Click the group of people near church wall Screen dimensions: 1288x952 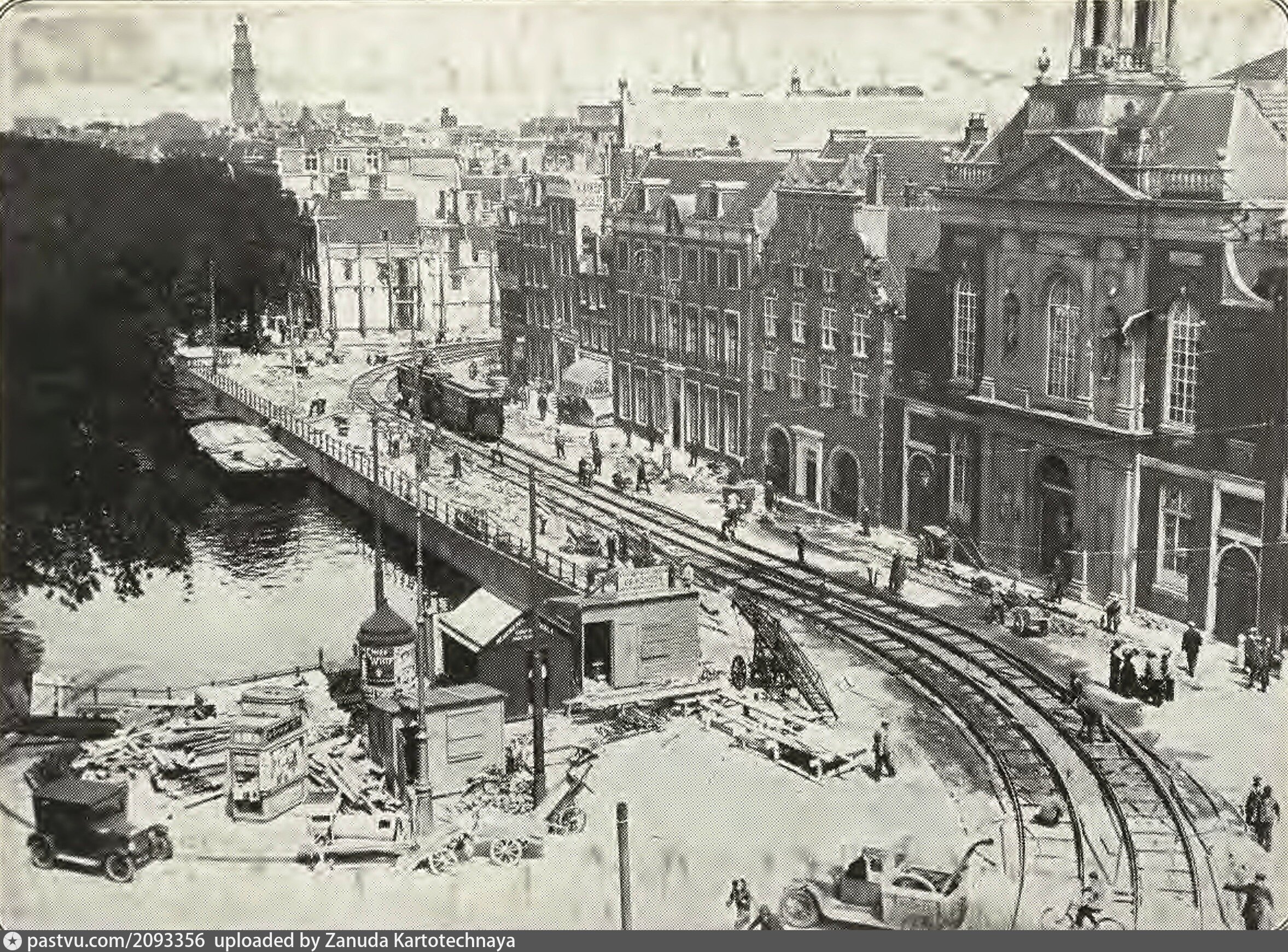1140,673
